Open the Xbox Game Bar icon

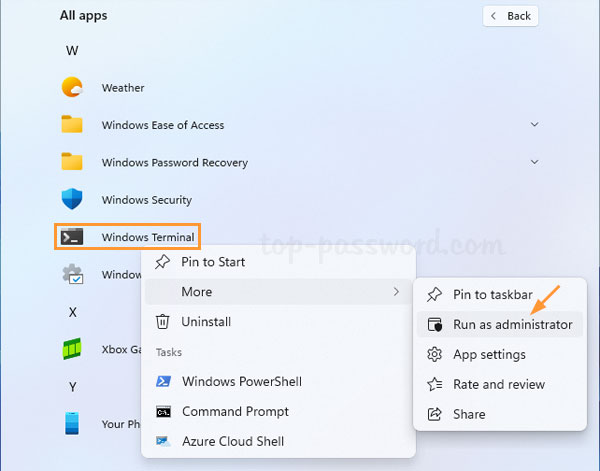pyautogui.click(x=72, y=349)
